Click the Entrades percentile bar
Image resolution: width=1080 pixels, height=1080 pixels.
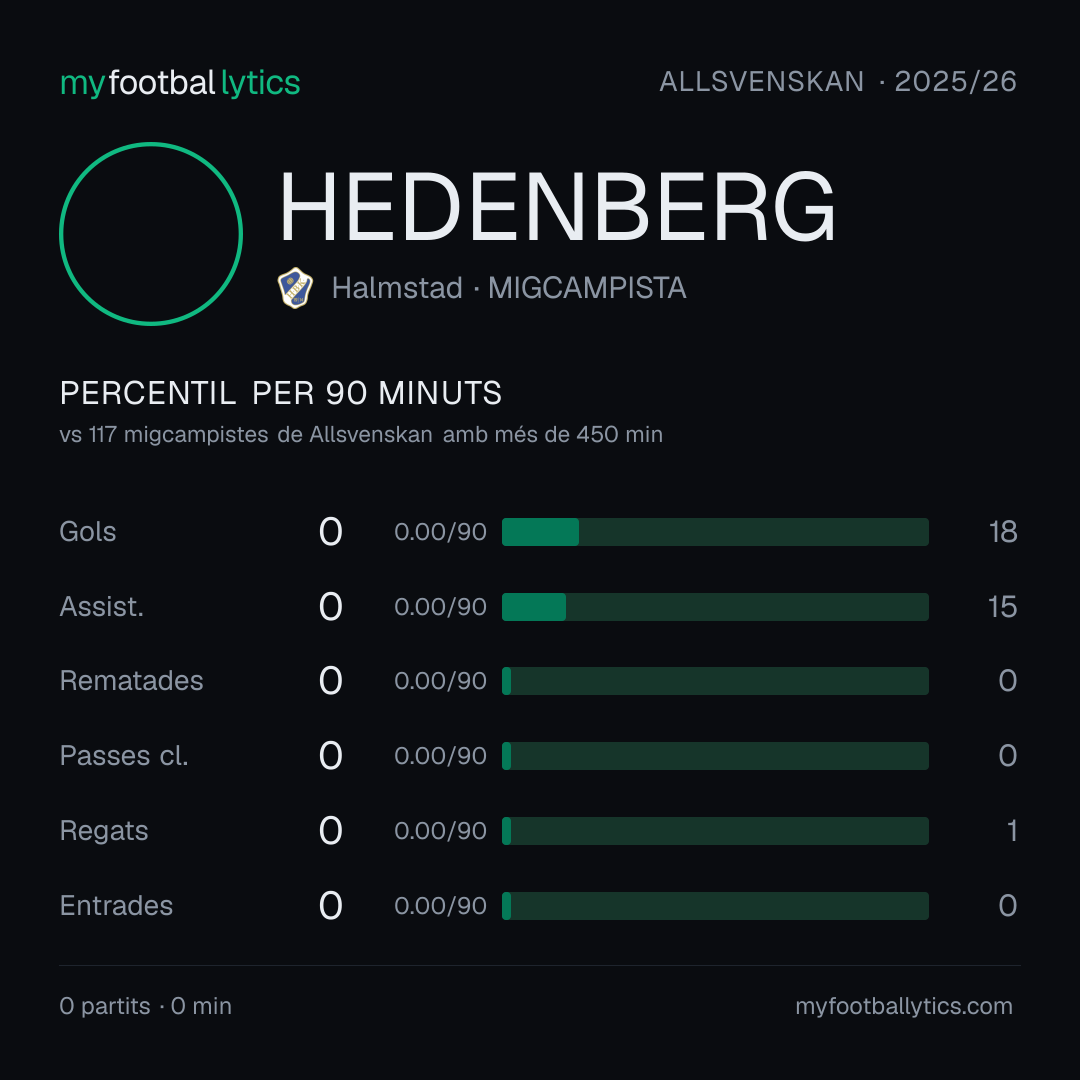click(x=715, y=906)
